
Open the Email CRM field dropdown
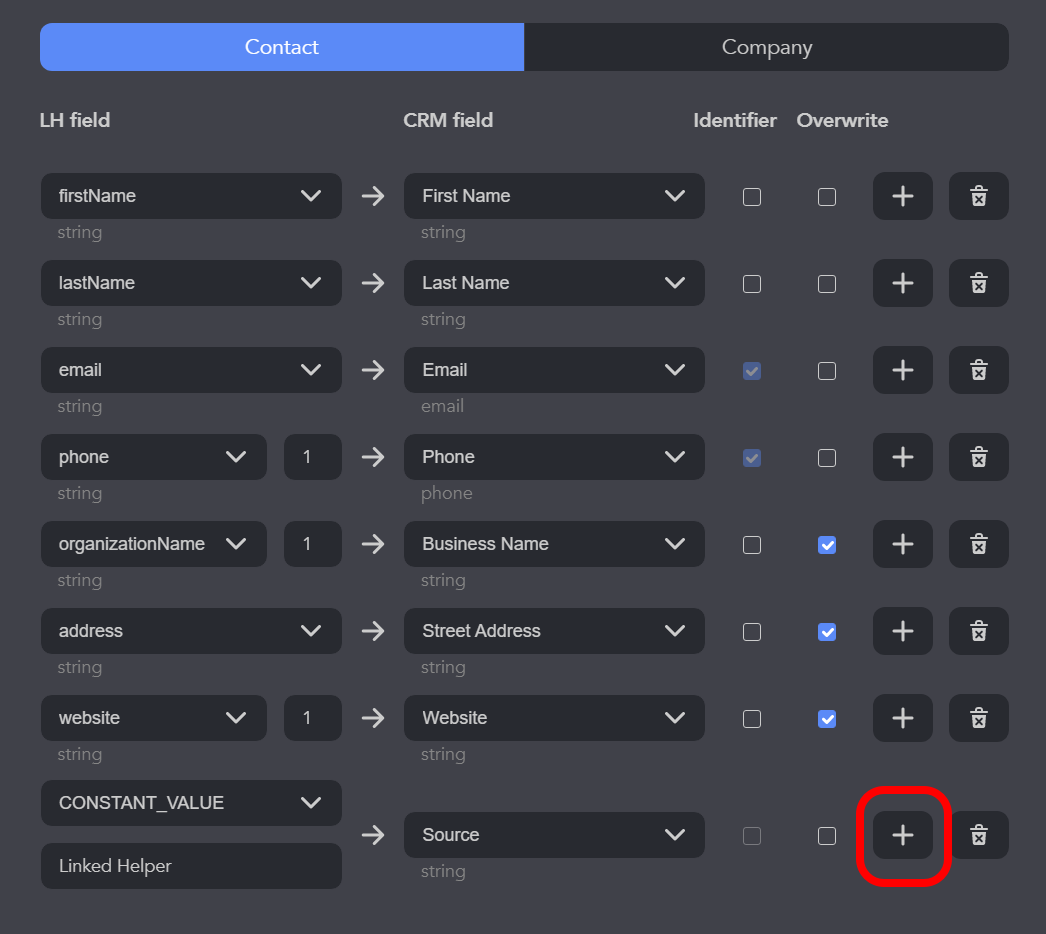pos(554,370)
